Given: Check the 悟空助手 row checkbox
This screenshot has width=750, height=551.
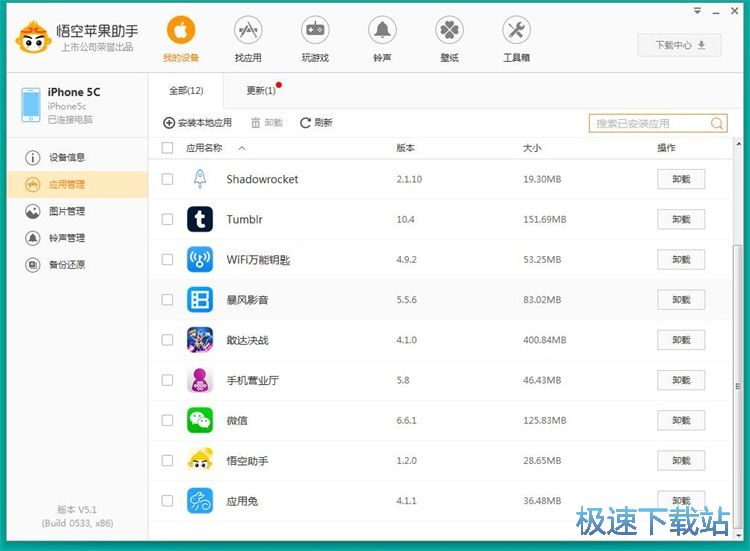Looking at the screenshot, I should 167,460.
